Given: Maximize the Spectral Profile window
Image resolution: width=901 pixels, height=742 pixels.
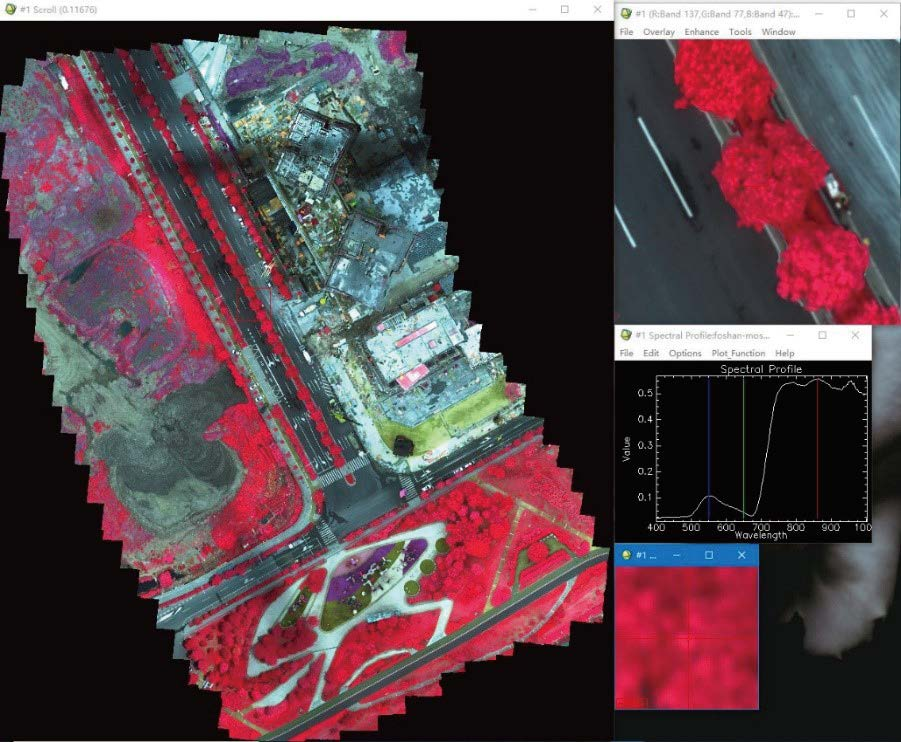Looking at the screenshot, I should [822, 335].
